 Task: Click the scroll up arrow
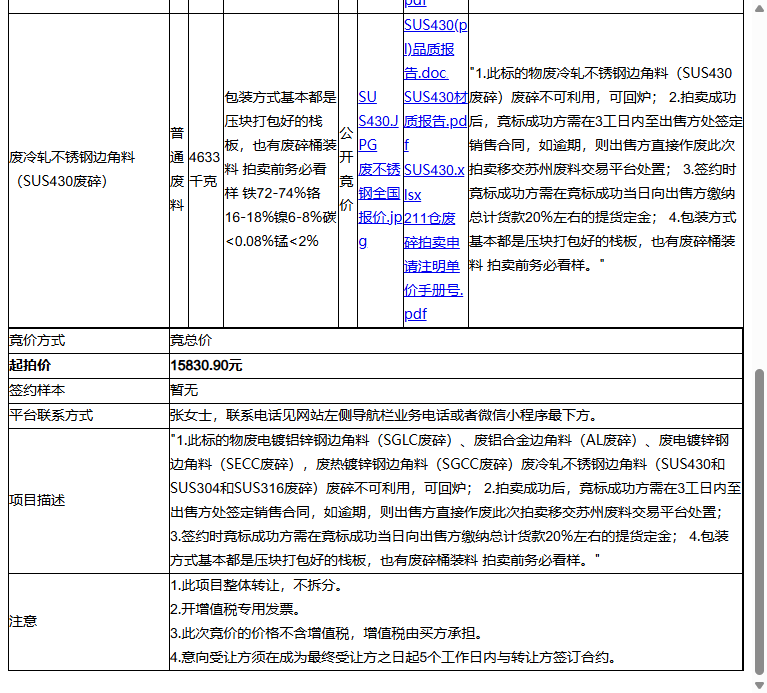click(759, 8)
